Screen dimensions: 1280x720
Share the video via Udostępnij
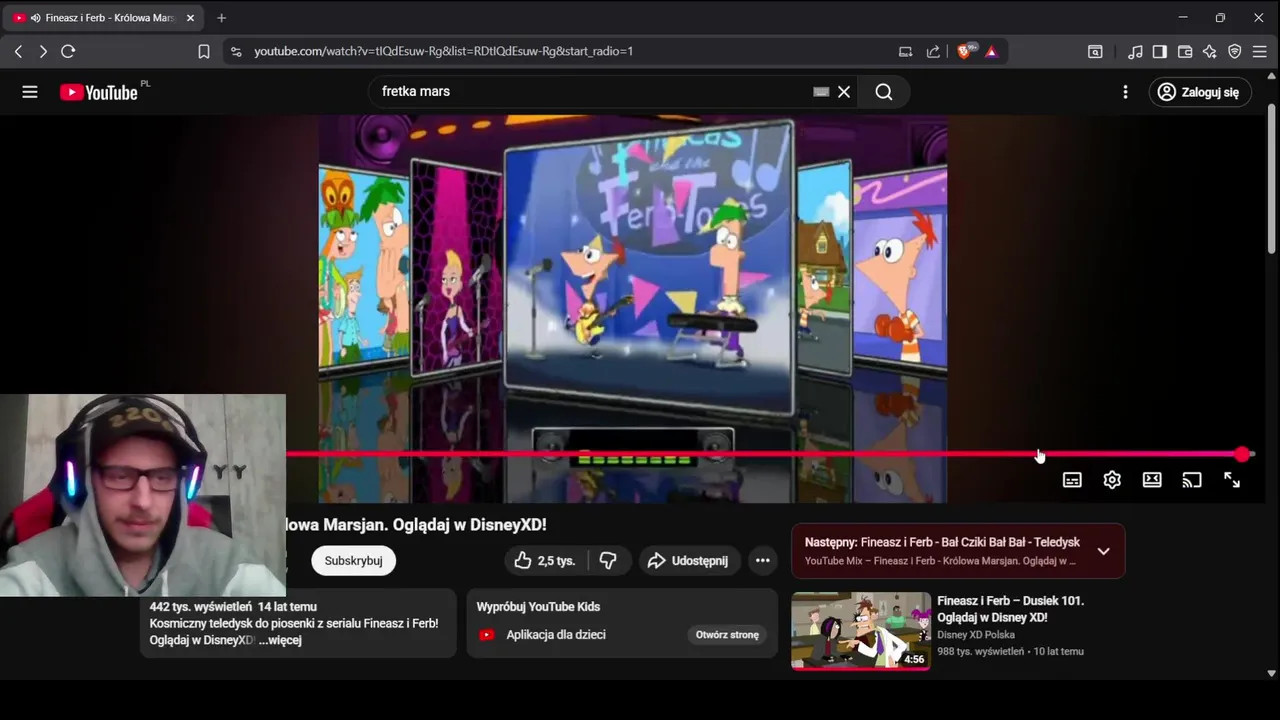690,561
